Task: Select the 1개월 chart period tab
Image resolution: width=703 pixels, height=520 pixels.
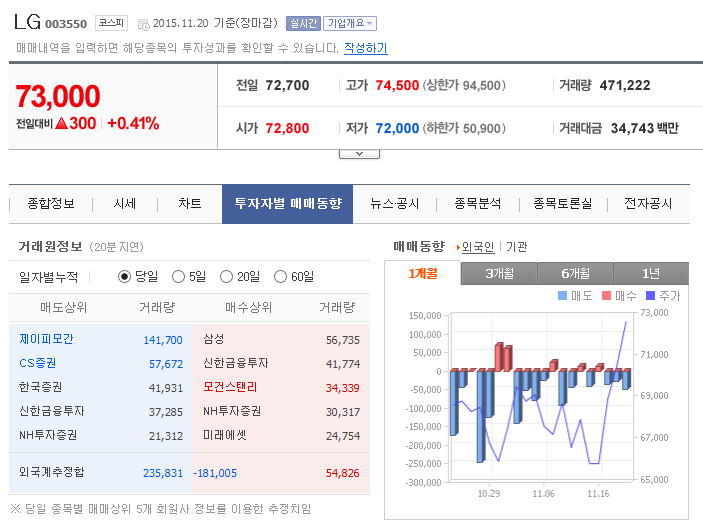Action: (x=423, y=273)
